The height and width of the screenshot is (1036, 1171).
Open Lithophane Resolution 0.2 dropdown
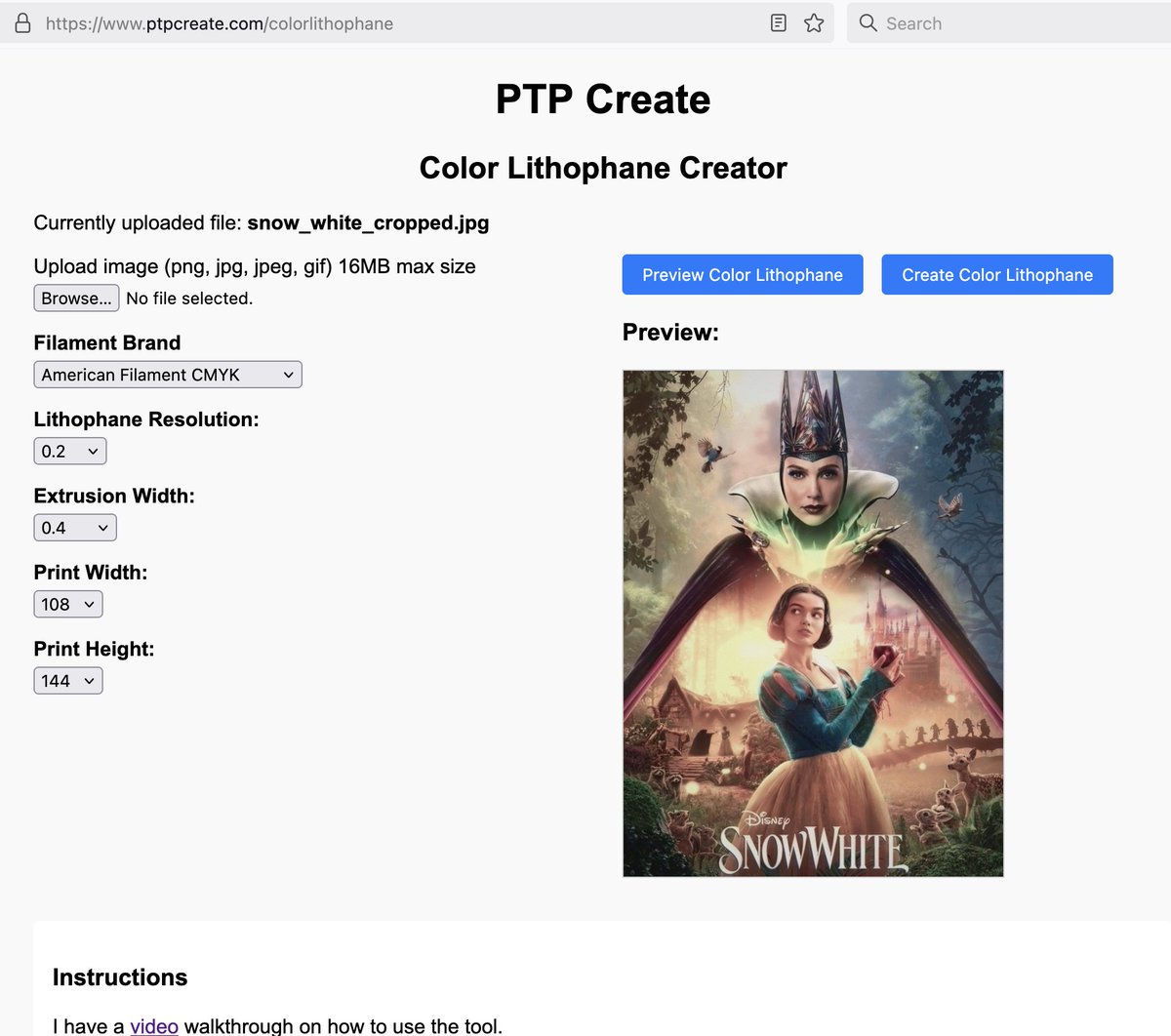pos(70,451)
